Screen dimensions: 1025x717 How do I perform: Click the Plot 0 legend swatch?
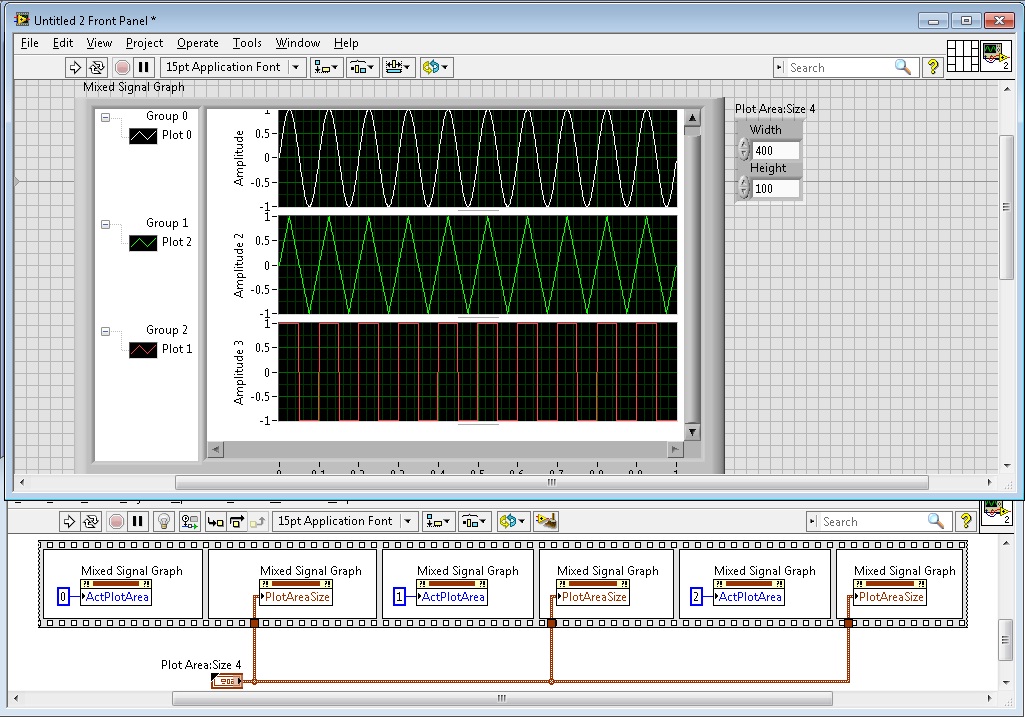point(143,136)
